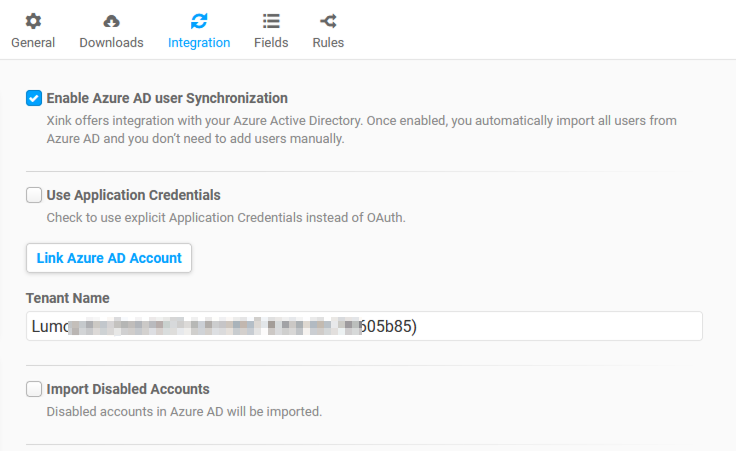The height and width of the screenshot is (451, 736).
Task: Click the 'Tenant Name' field label
Action: click(68, 298)
